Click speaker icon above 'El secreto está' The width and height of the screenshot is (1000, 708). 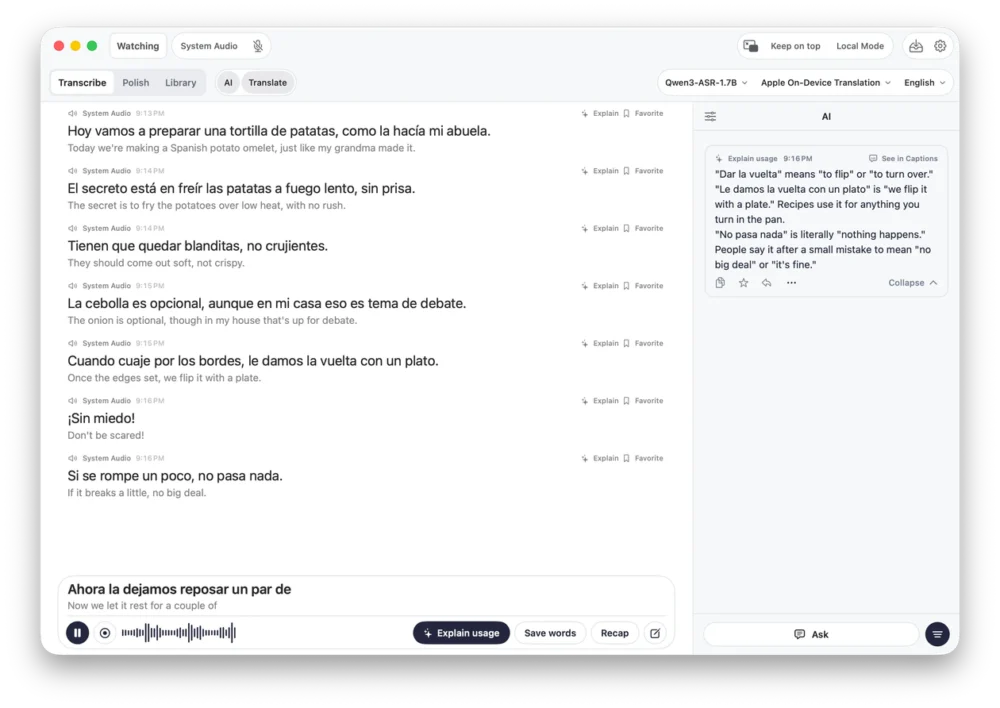(x=73, y=171)
